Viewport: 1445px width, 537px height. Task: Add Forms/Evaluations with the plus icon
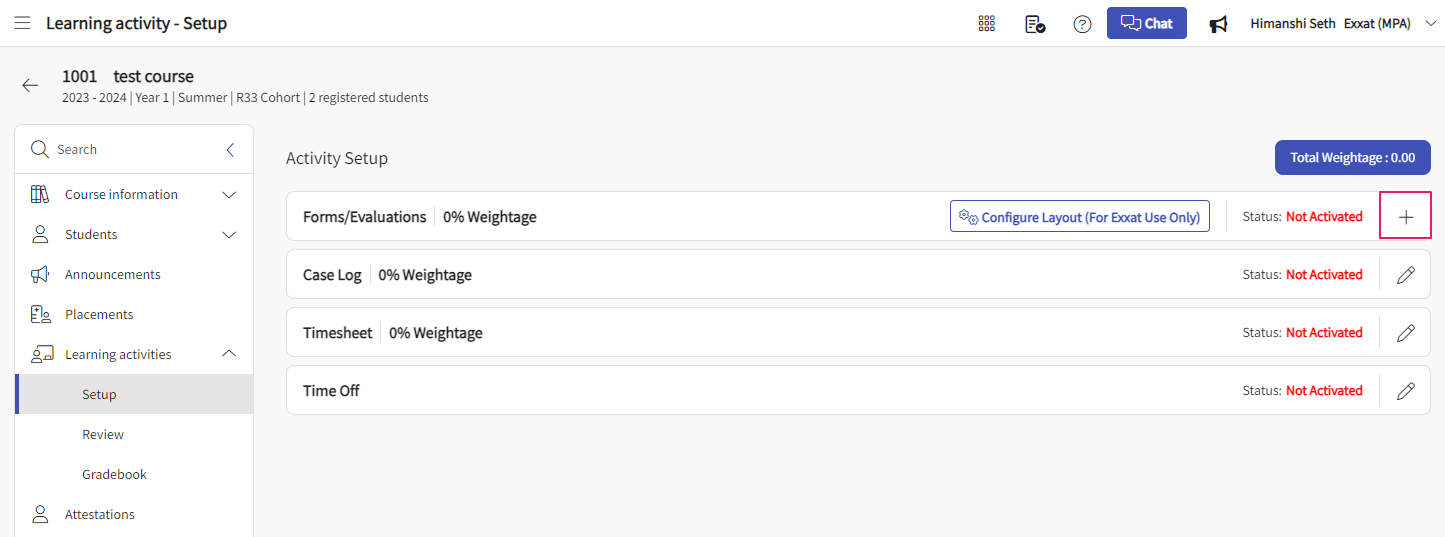[1405, 216]
